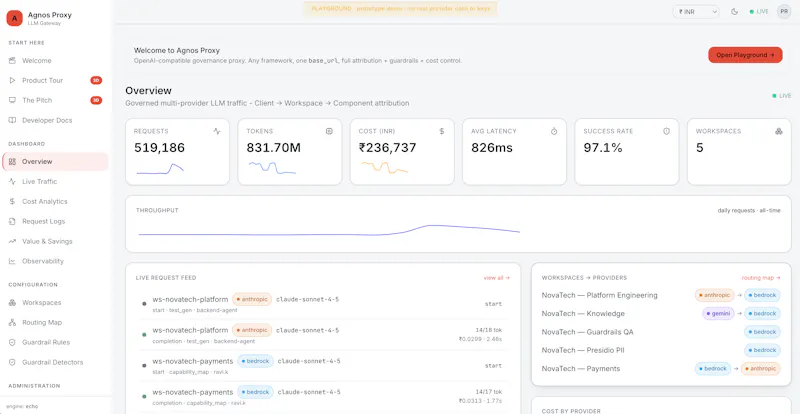This screenshot has height=414, width=800.
Task: Click the bedrock tag for Presidio PII
Action: [x=762, y=351]
